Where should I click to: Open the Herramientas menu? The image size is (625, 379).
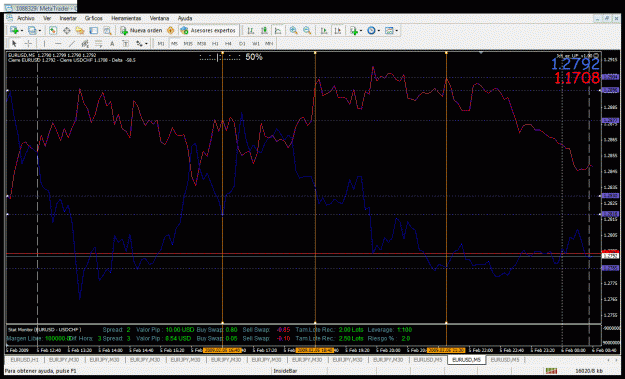coord(126,18)
